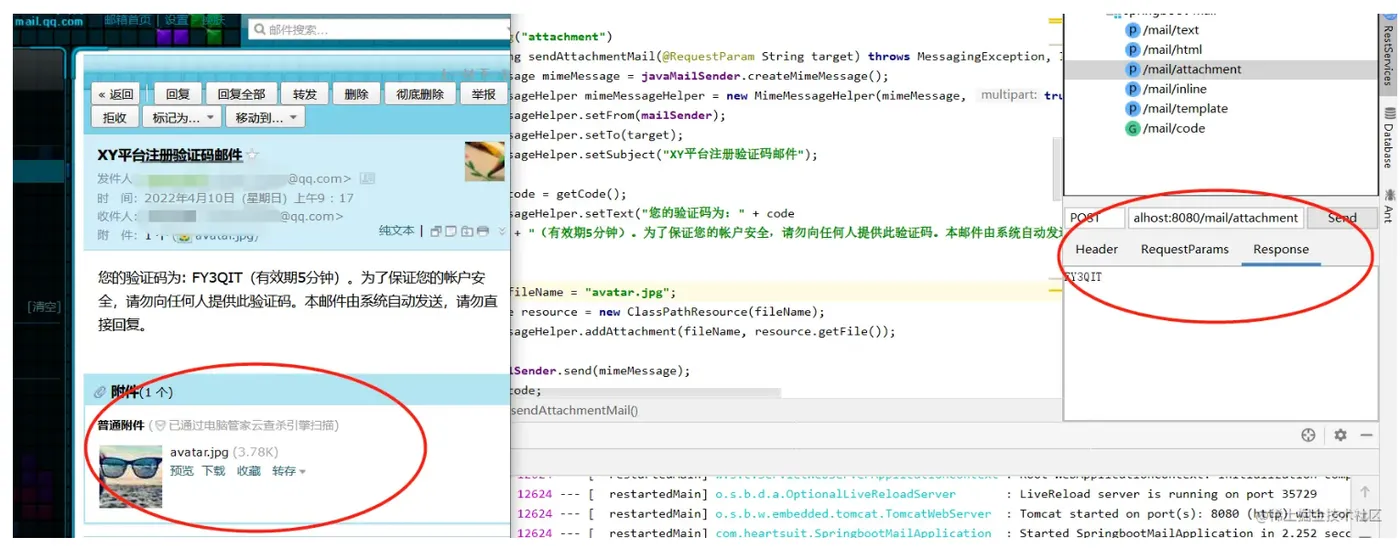This screenshot has width=1400, height=548.
Task: Click the 回复 button
Action: [x=177, y=94]
